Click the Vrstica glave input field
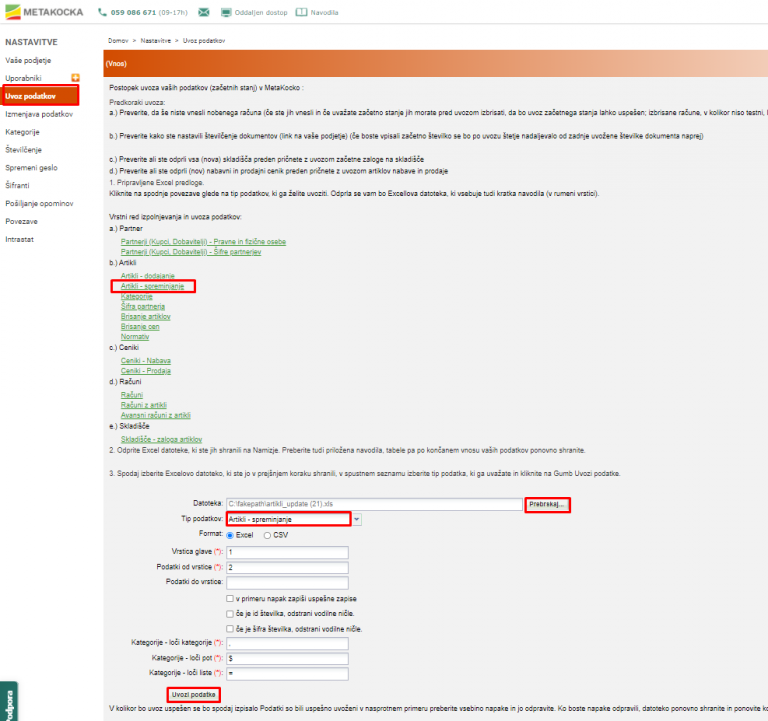 pyautogui.click(x=287, y=552)
